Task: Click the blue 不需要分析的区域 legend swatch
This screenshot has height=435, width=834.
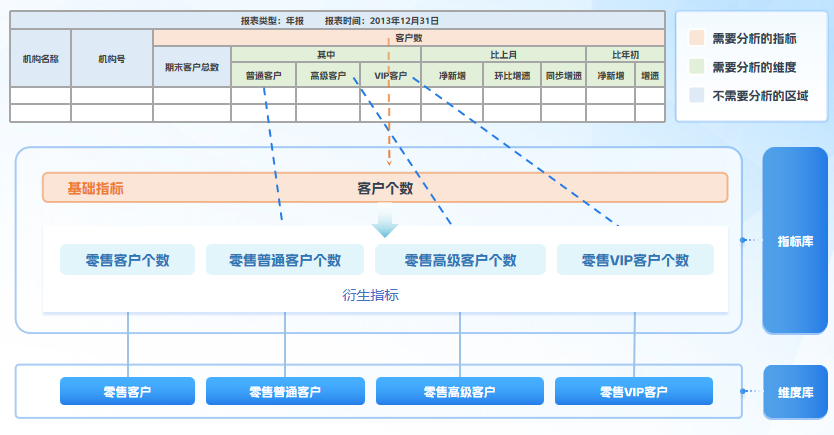Action: tap(697, 96)
